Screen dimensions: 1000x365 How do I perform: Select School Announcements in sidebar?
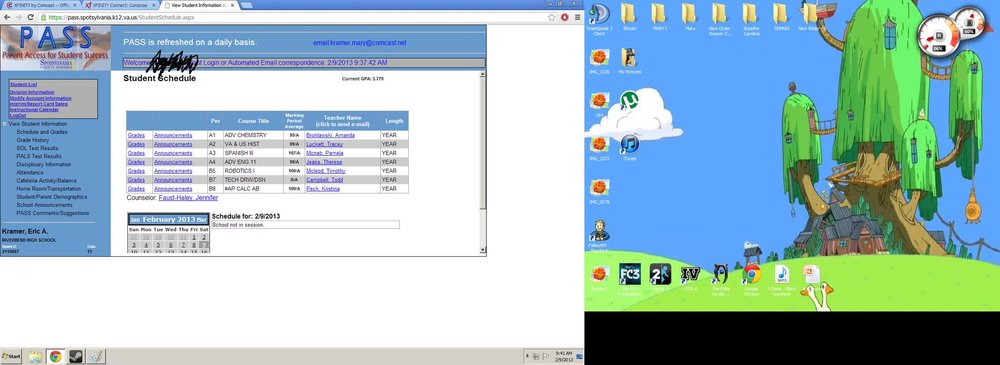tap(45, 205)
